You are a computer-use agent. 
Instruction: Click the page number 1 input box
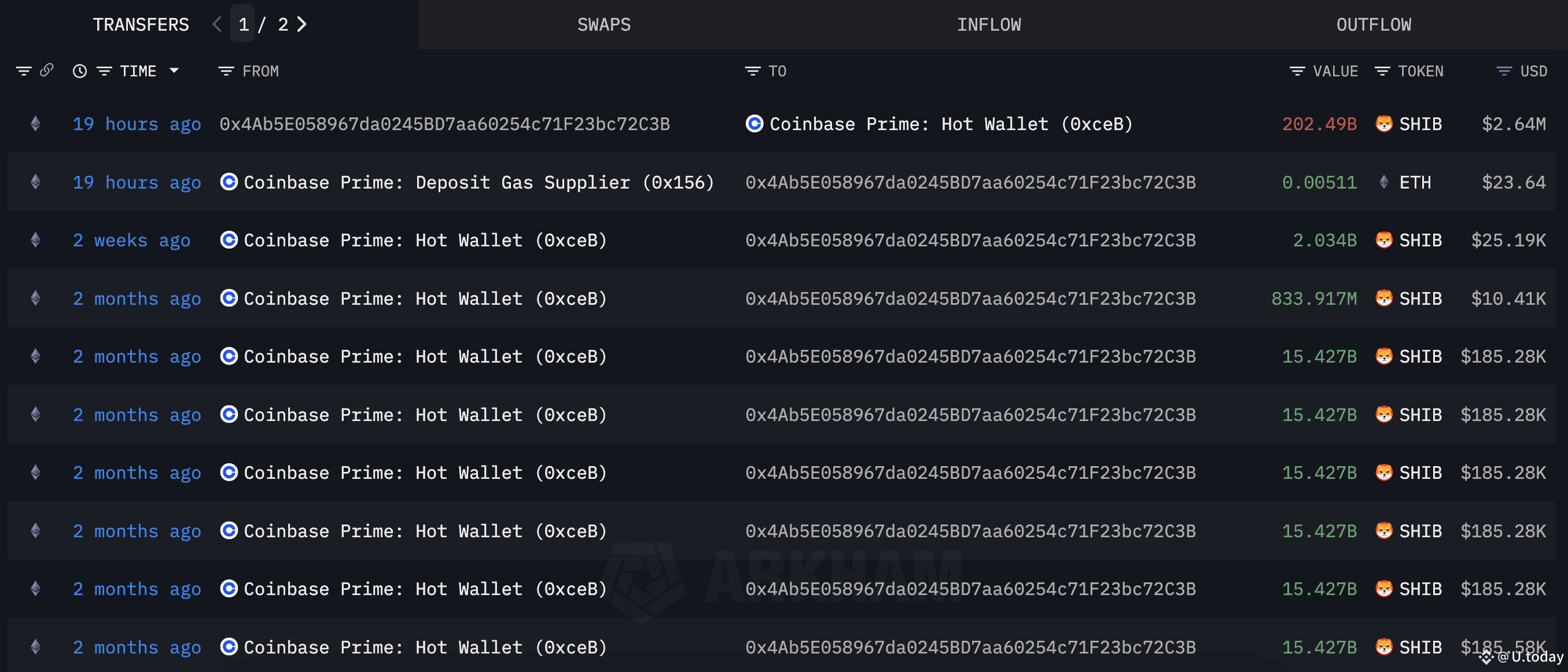pos(243,24)
